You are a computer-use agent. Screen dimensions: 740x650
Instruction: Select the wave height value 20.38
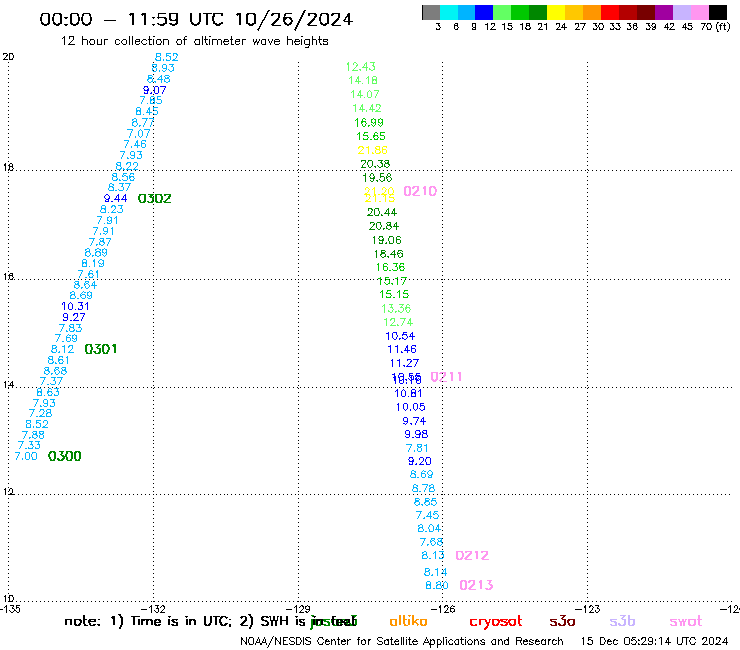(375, 164)
